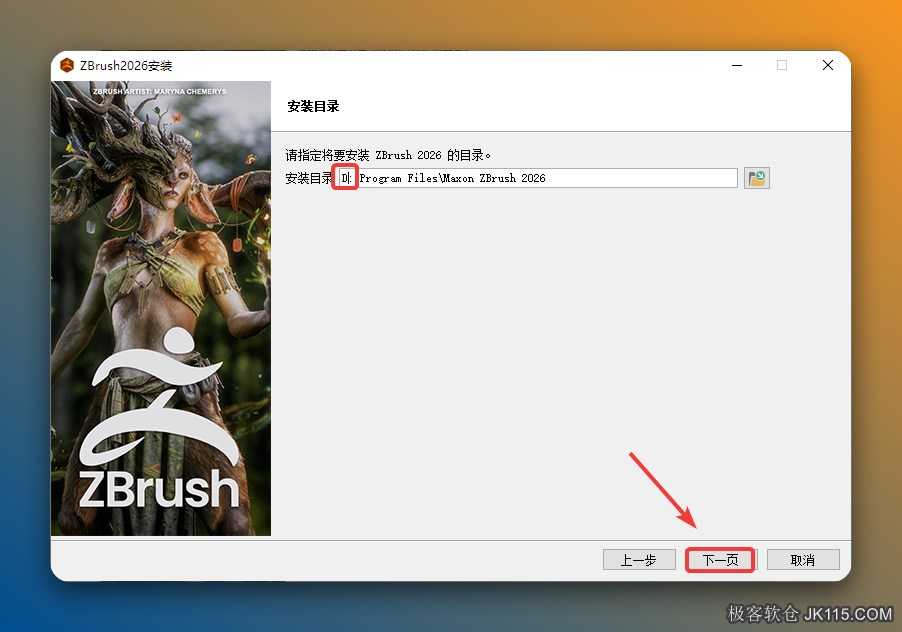Click the ZBrush artwork banner image
This screenshot has width=902, height=632.
tap(160, 308)
